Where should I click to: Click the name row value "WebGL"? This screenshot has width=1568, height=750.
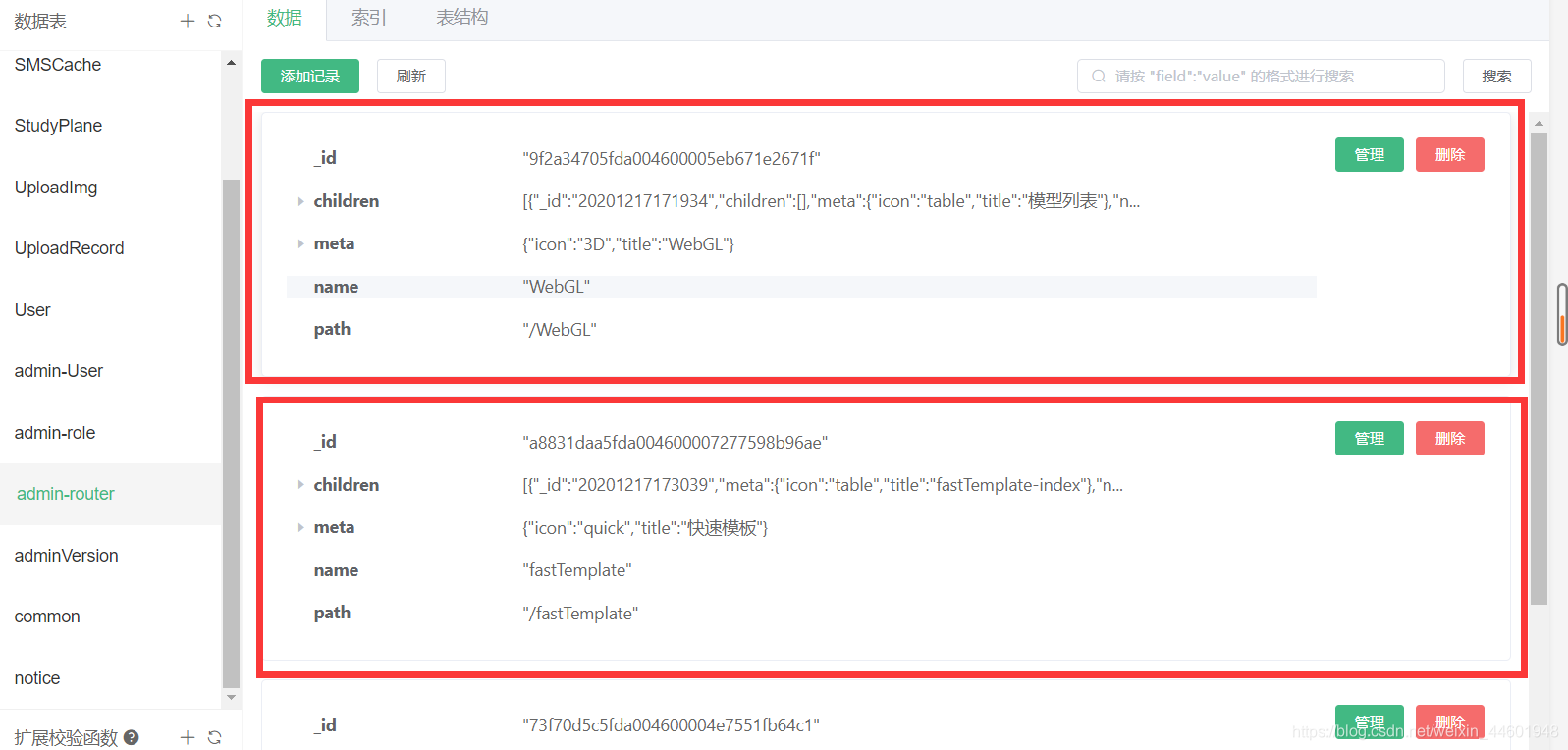click(557, 287)
